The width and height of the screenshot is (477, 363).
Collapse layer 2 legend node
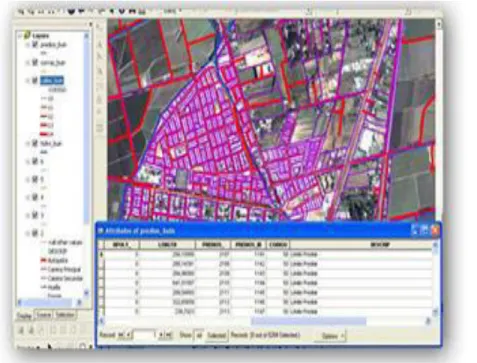pos(28,233)
